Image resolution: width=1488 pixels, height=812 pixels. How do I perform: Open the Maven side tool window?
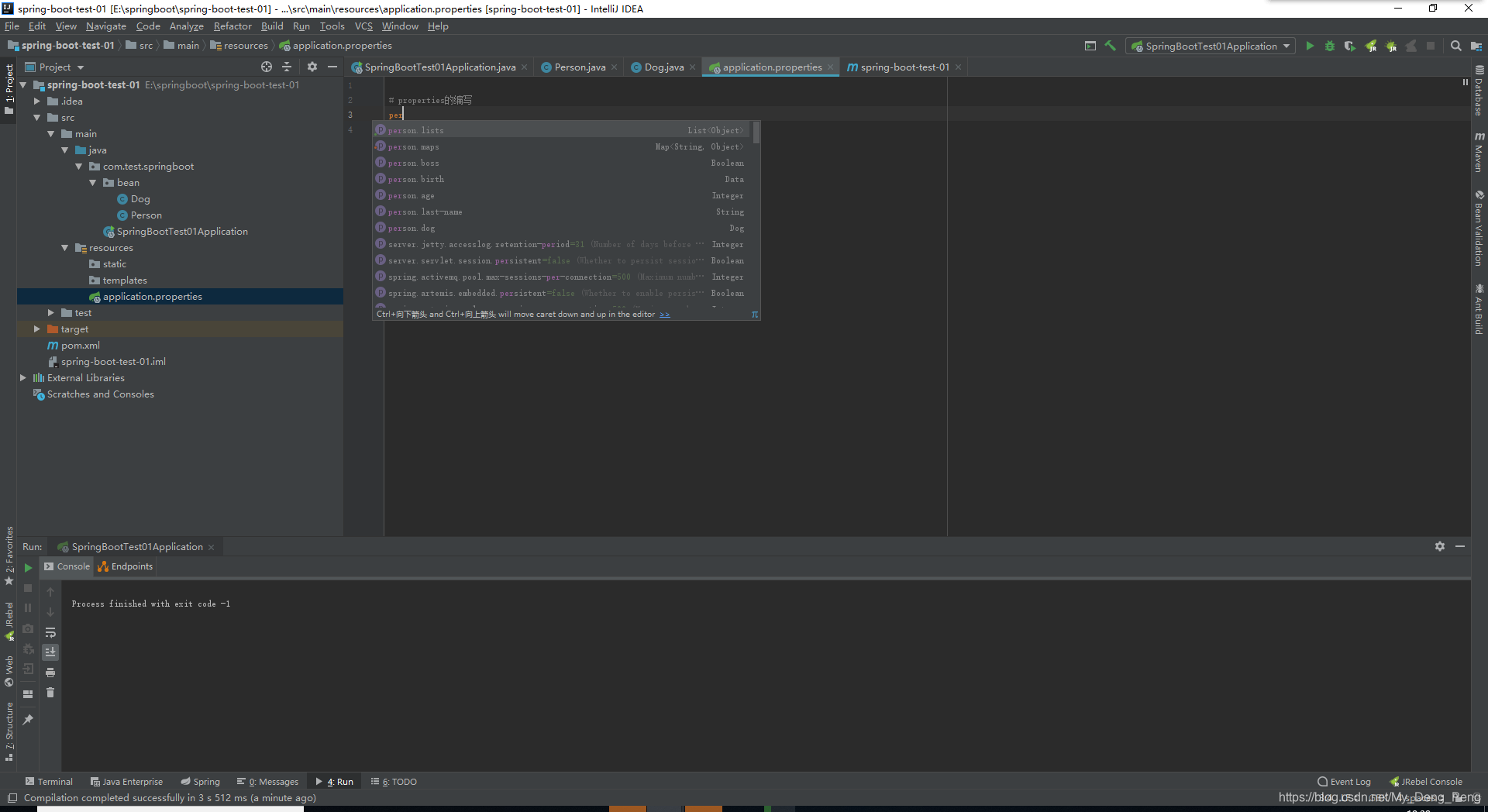[x=1479, y=152]
